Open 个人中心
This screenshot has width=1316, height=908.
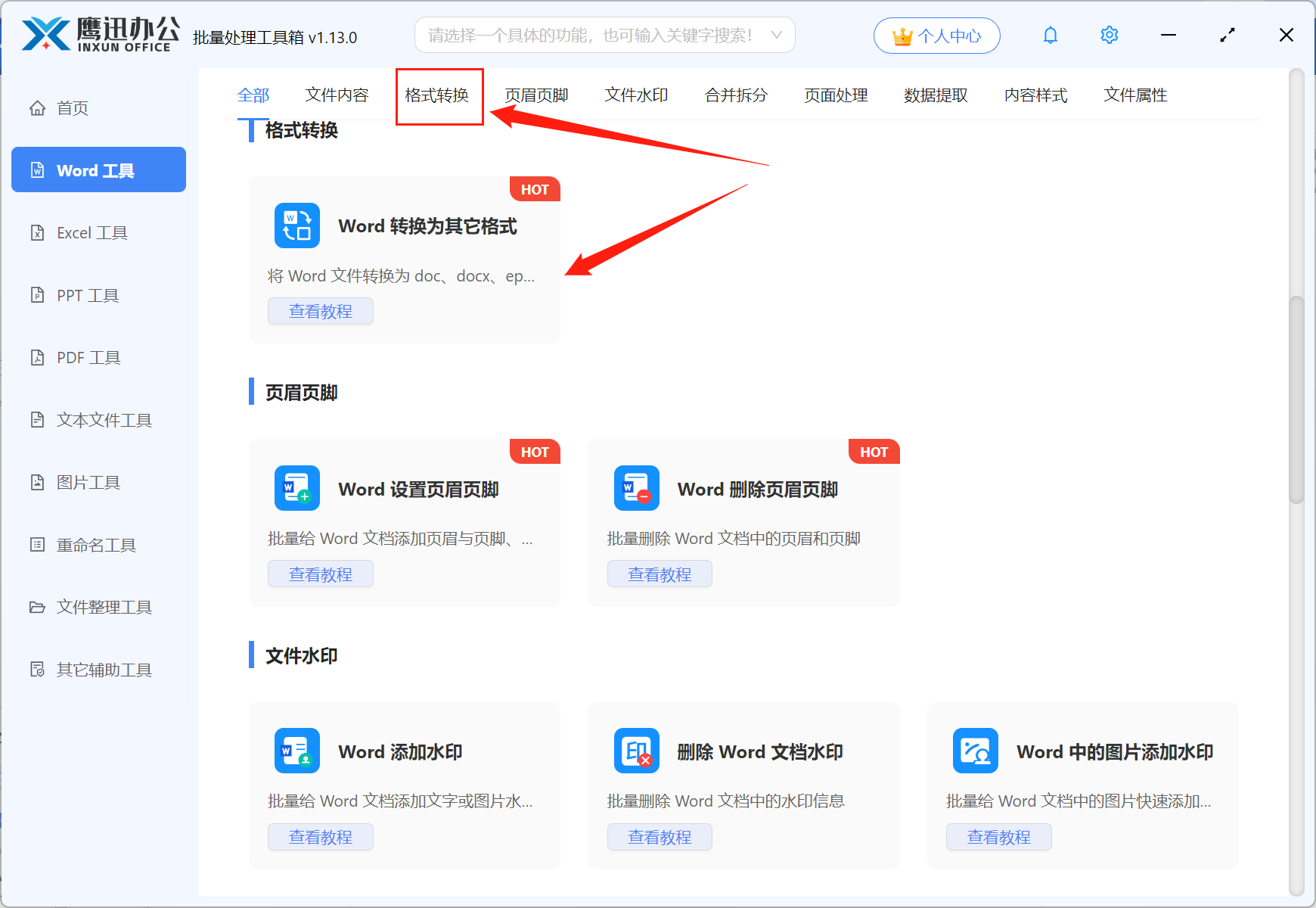point(936,35)
